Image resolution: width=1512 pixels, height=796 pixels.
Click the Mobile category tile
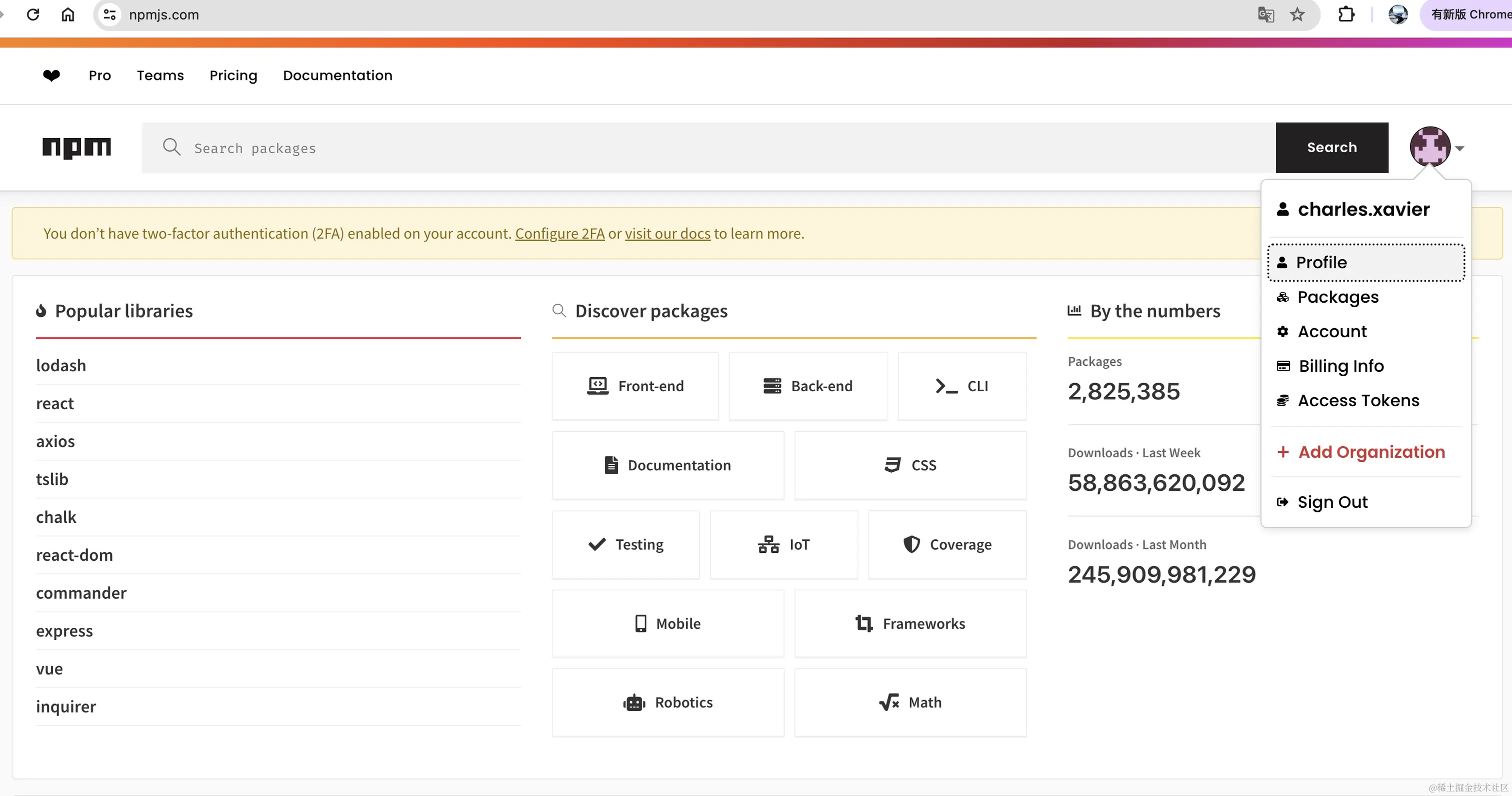click(x=668, y=624)
